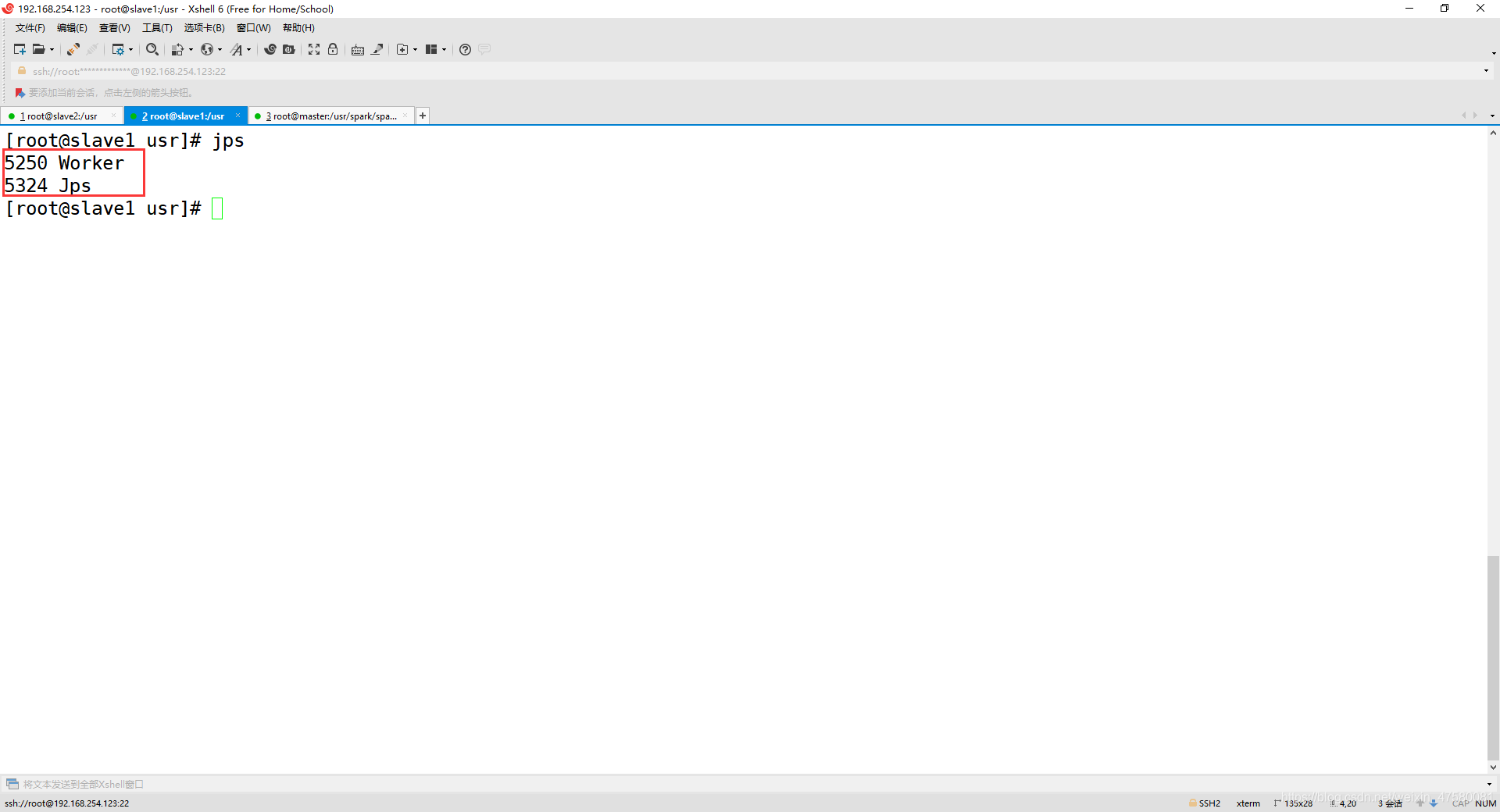Click the compose bar send-to-all icon
1500x812 pixels.
pyautogui.click(x=12, y=784)
